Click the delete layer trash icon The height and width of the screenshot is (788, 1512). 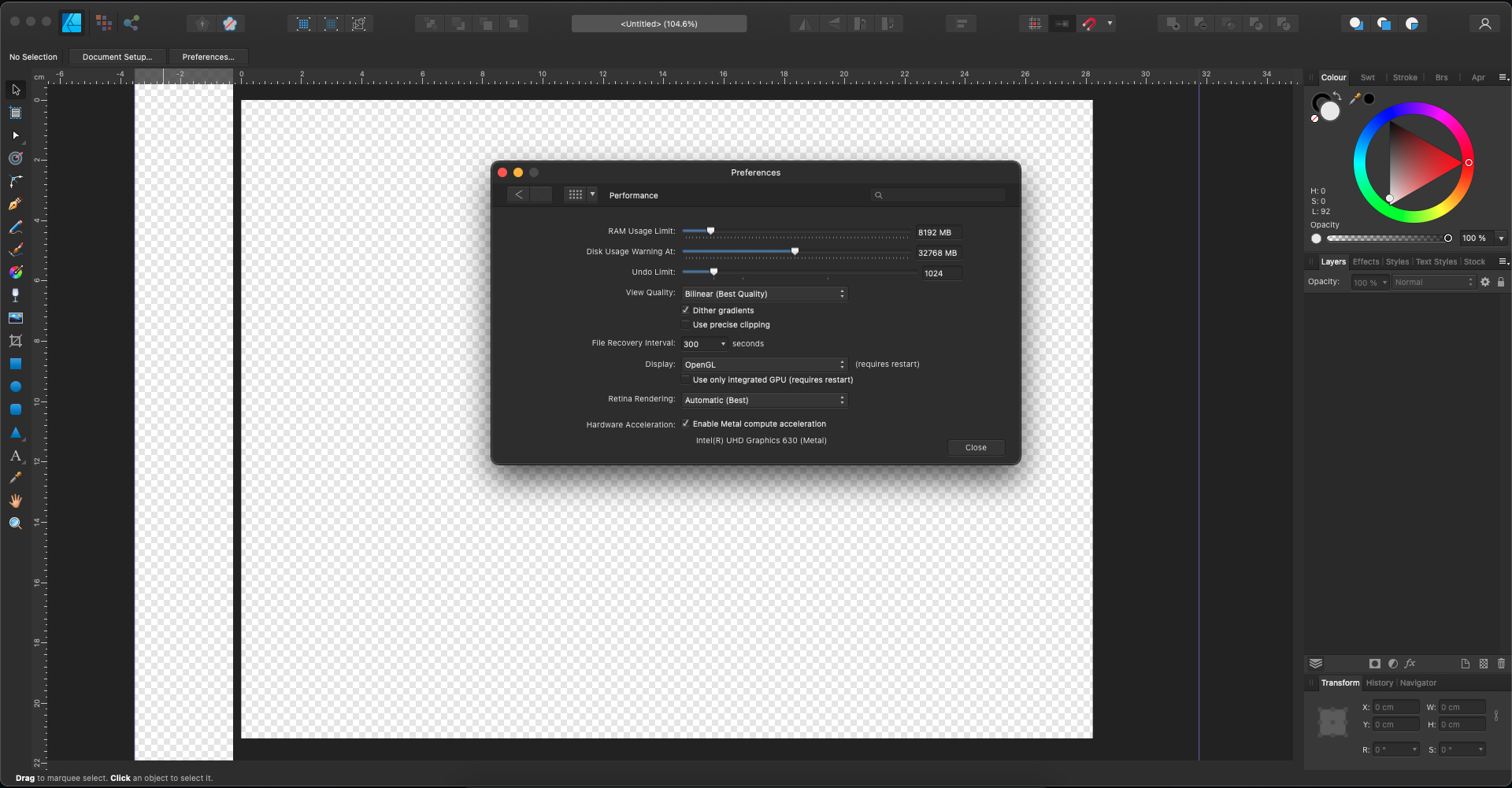[x=1501, y=664]
